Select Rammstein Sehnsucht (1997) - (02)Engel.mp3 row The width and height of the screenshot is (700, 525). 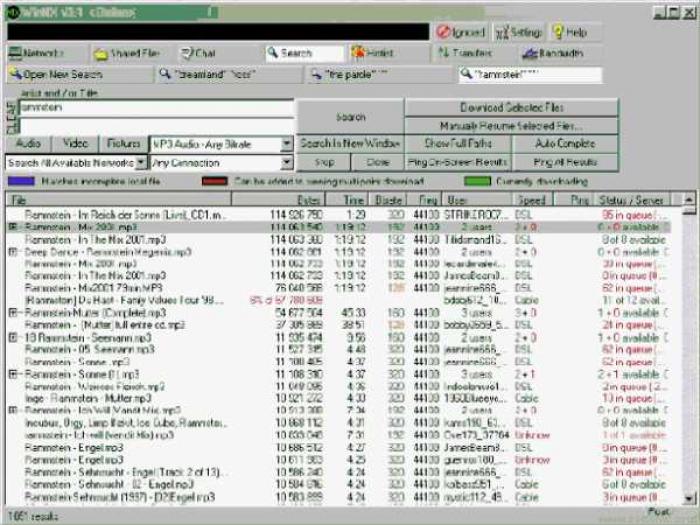pyautogui.click(x=339, y=496)
